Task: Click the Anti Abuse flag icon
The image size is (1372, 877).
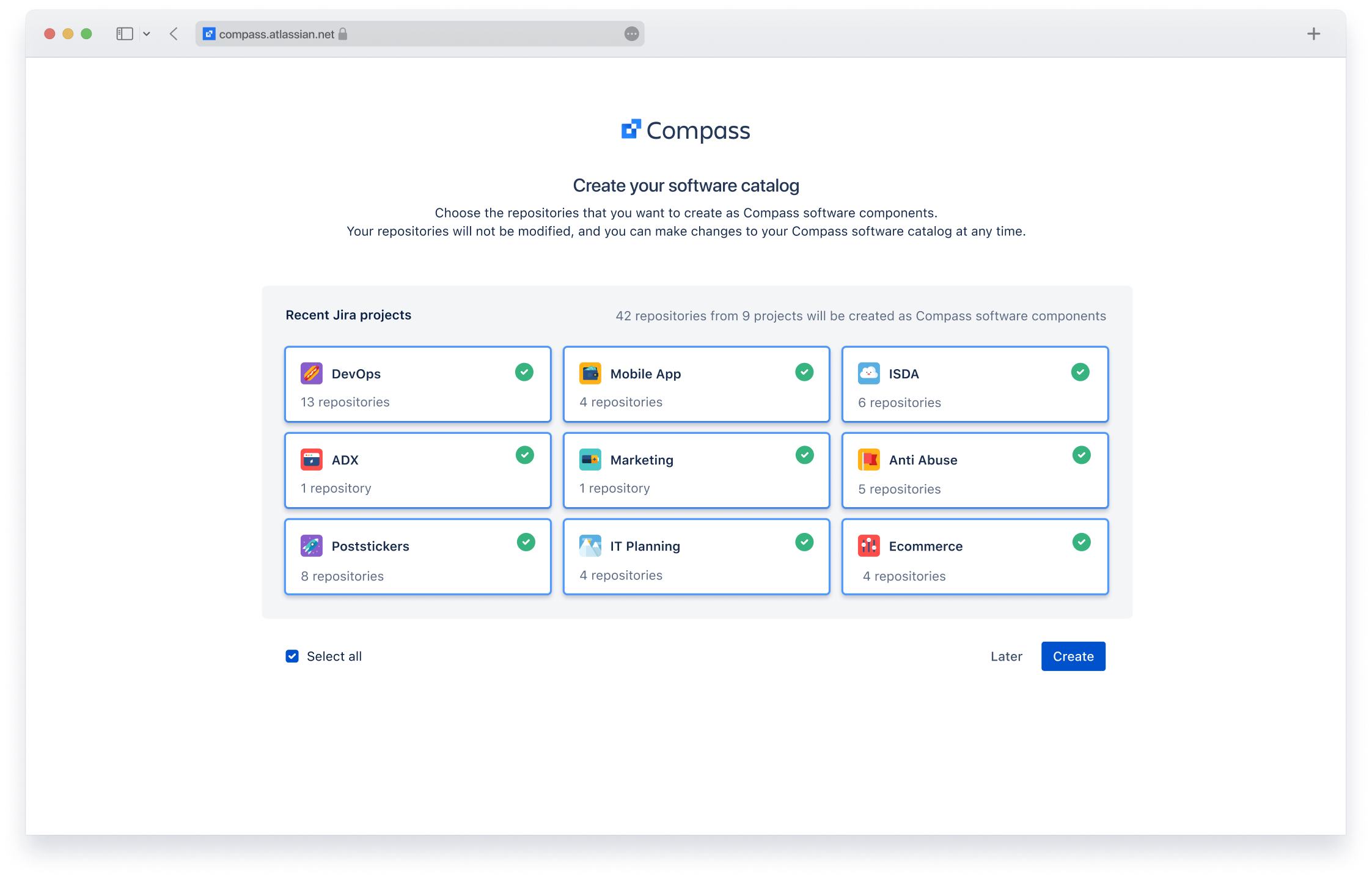Action: 868,460
